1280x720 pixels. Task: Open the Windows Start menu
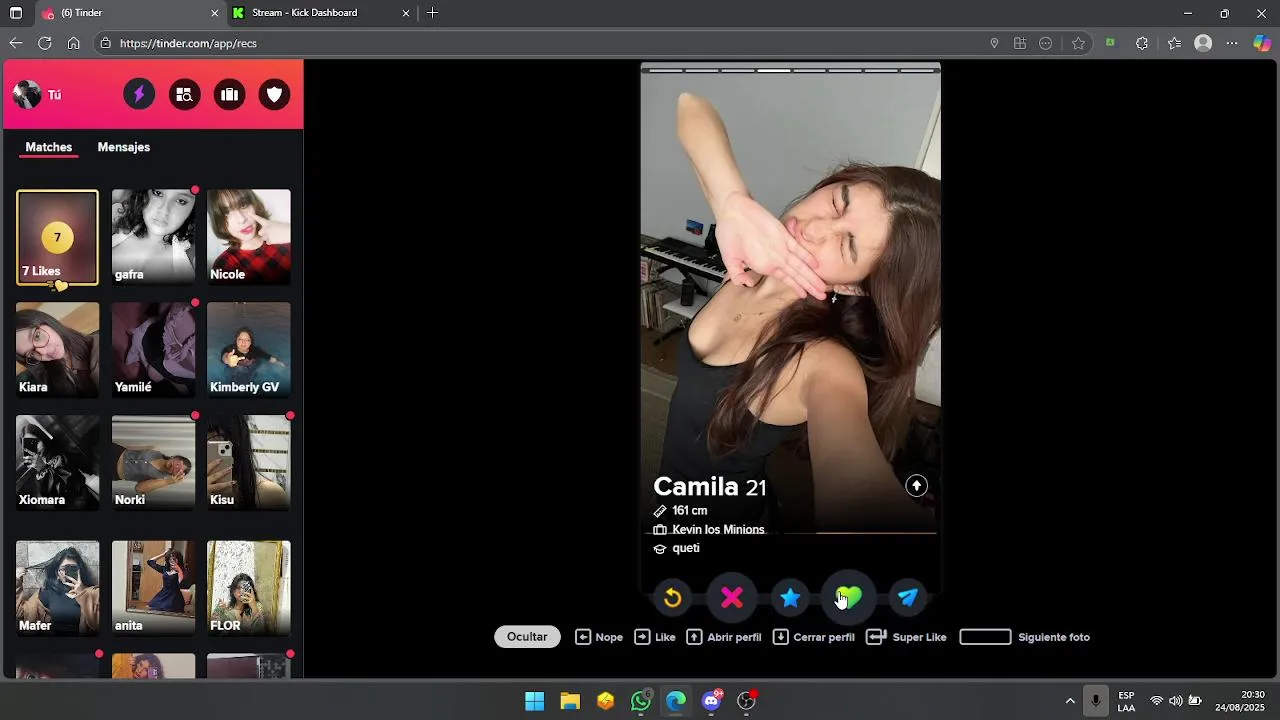pyautogui.click(x=535, y=701)
